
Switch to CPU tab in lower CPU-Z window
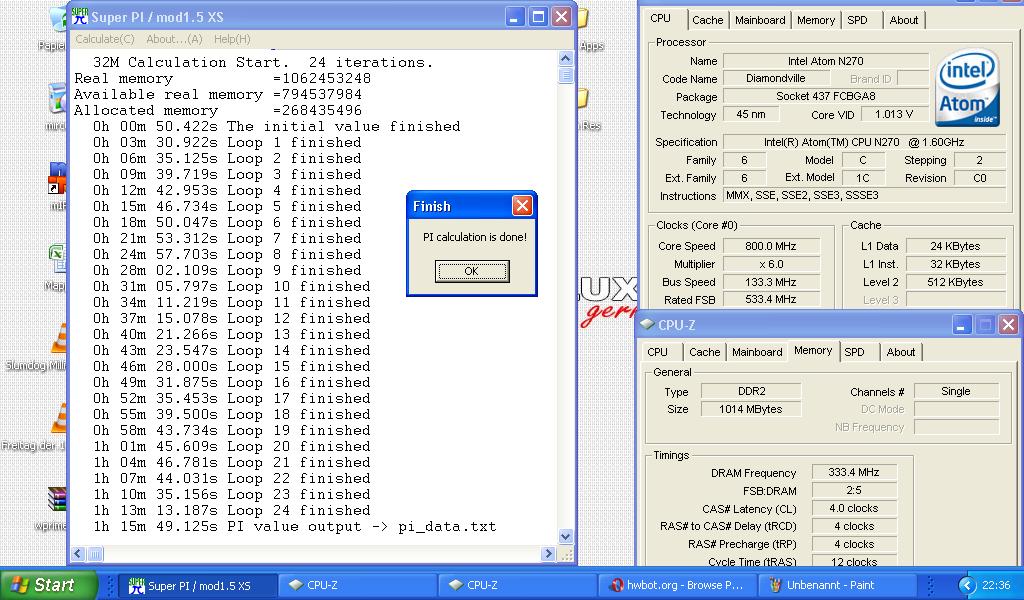click(x=658, y=352)
